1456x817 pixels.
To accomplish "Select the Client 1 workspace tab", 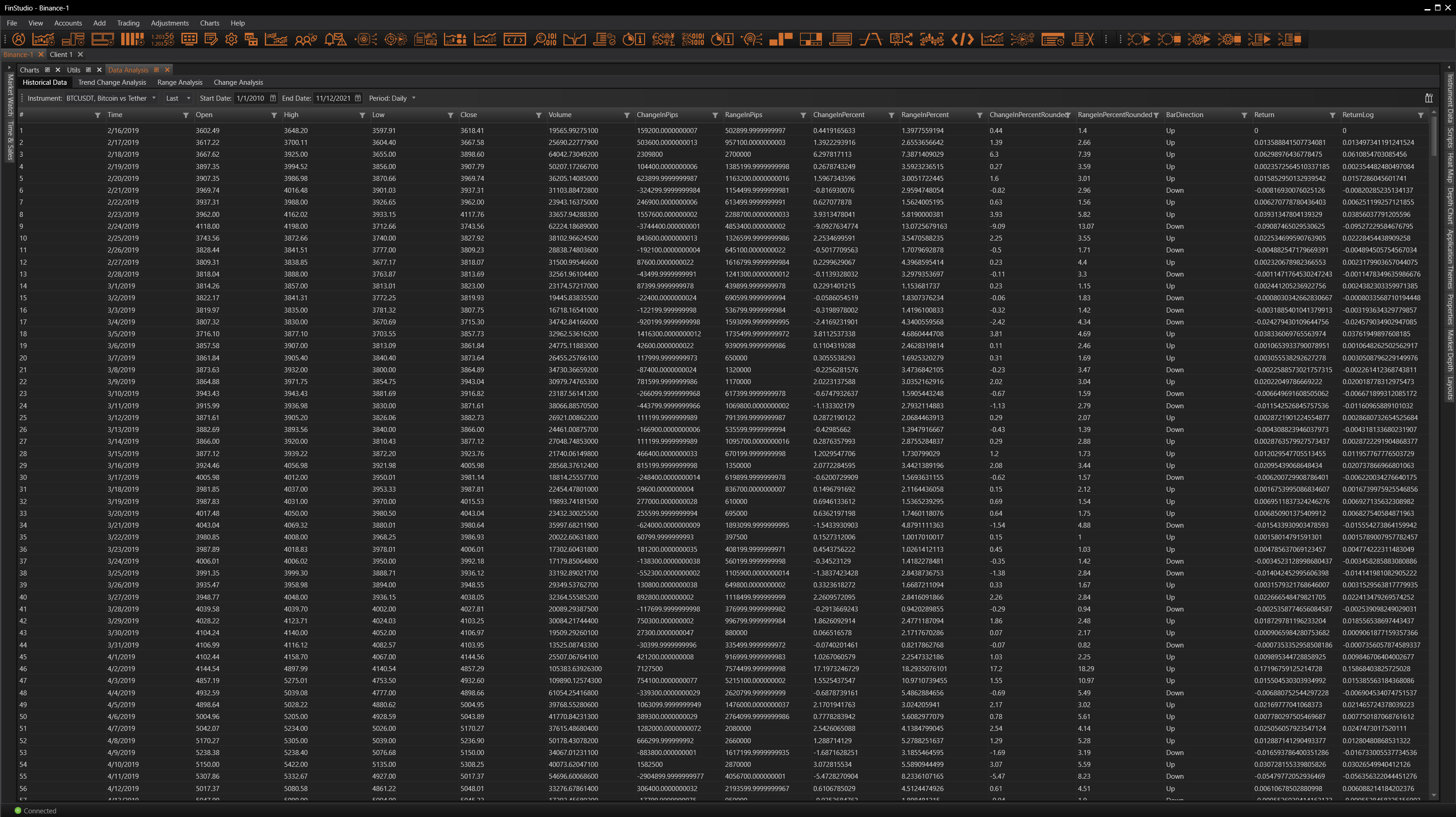I will pos(61,55).
